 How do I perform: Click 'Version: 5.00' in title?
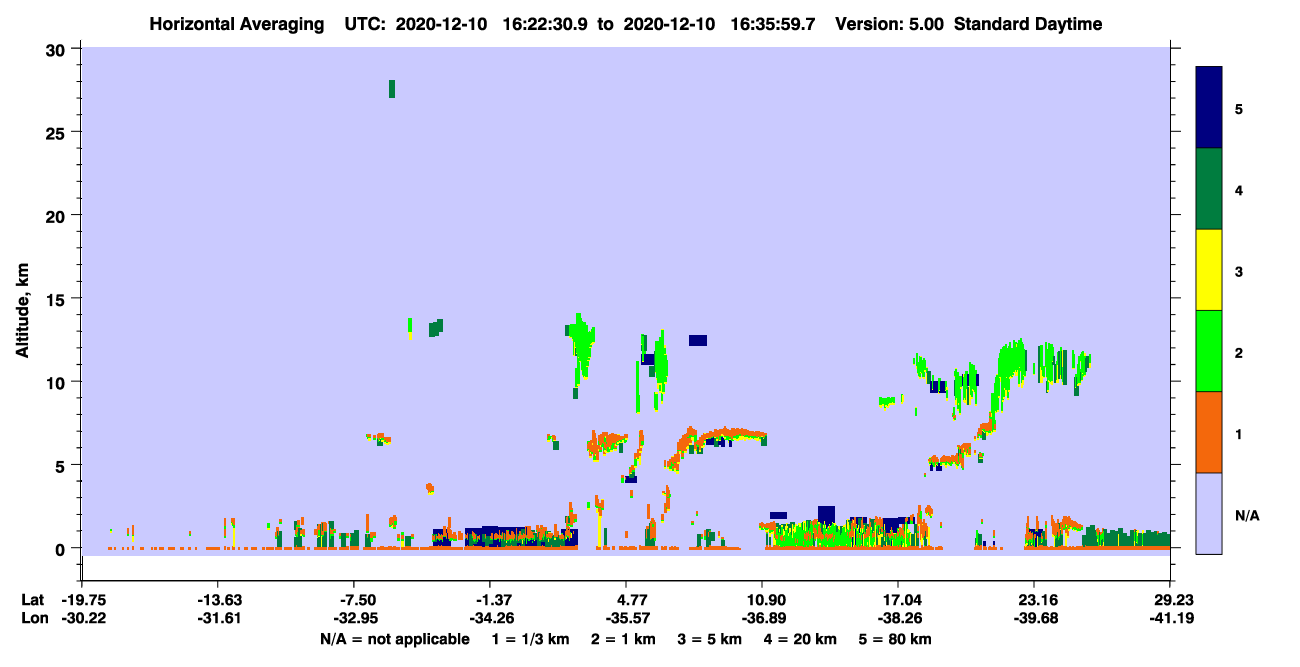point(888,24)
